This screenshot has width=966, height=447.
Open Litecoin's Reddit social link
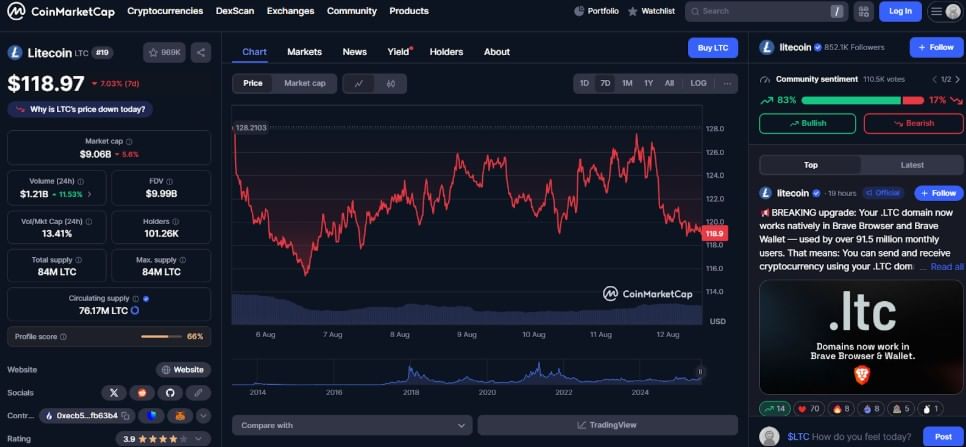[x=142, y=392]
